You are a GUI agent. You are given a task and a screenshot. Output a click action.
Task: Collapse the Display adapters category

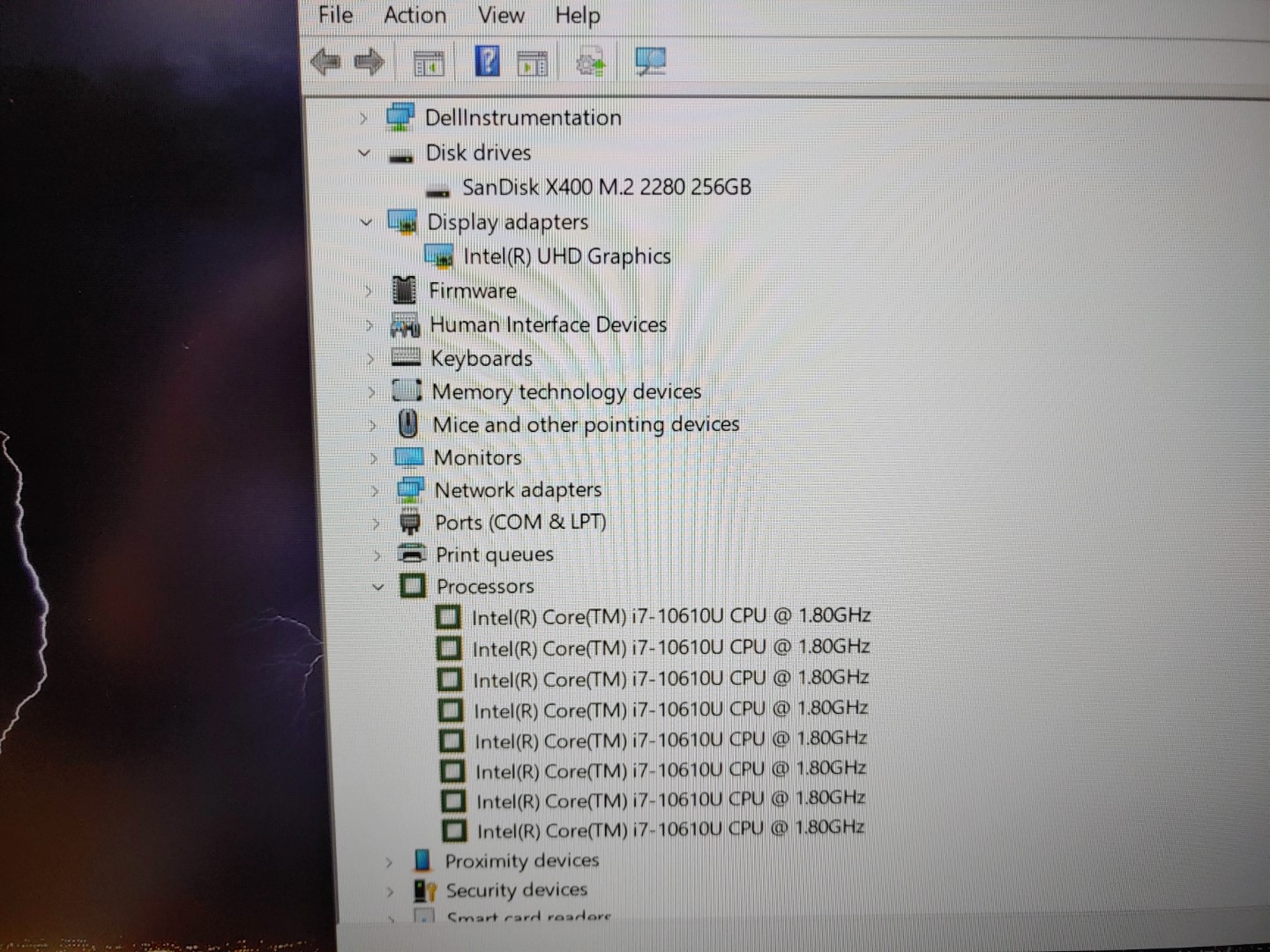[366, 222]
